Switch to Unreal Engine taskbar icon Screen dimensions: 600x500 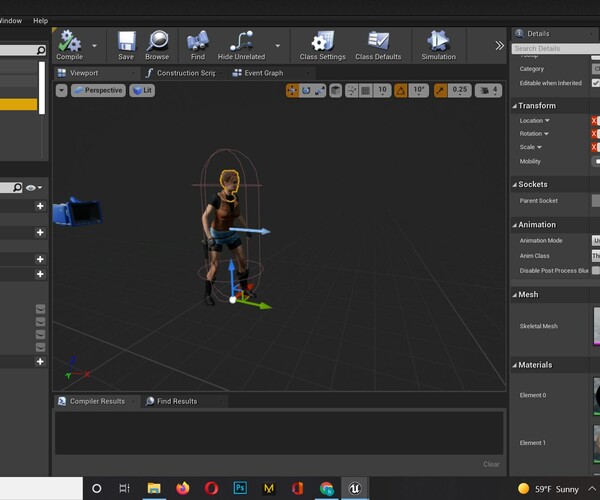[355, 488]
